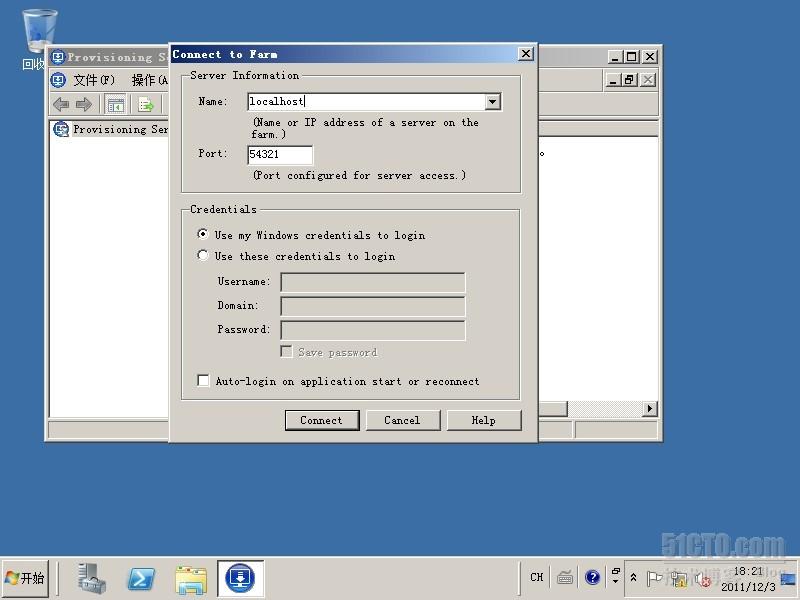
Task: Cancel the Connect to Farm dialog
Action: [403, 420]
